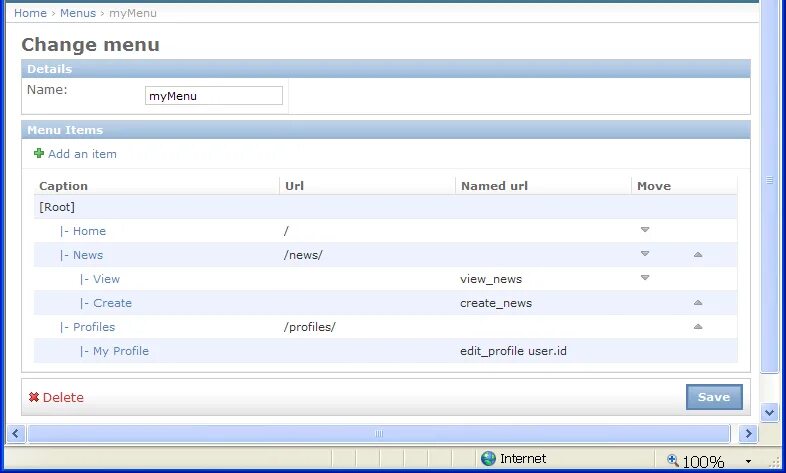
Task: Click the Change menu heading
Action: point(90,45)
